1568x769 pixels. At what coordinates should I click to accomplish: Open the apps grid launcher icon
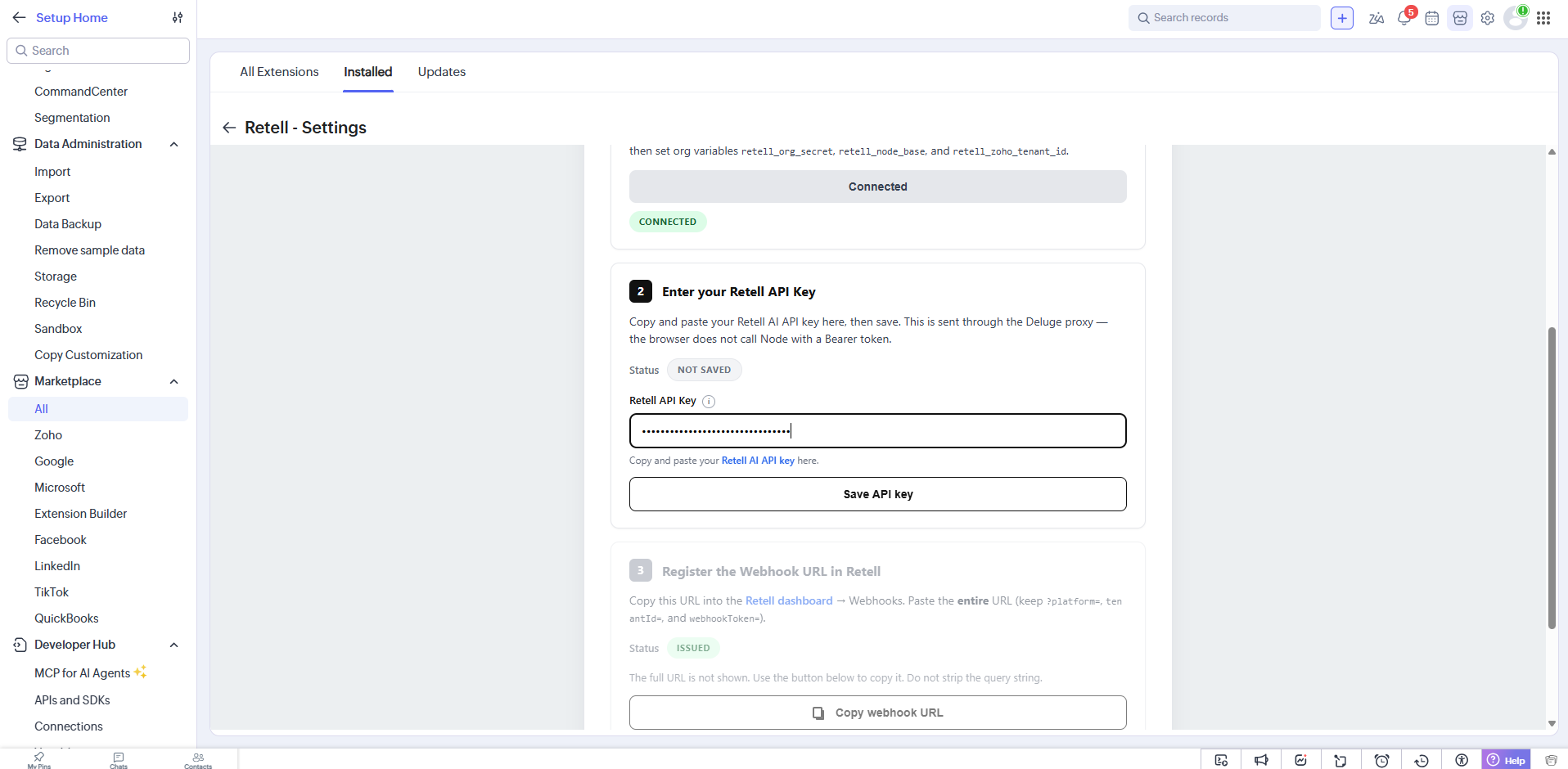coord(1543,18)
